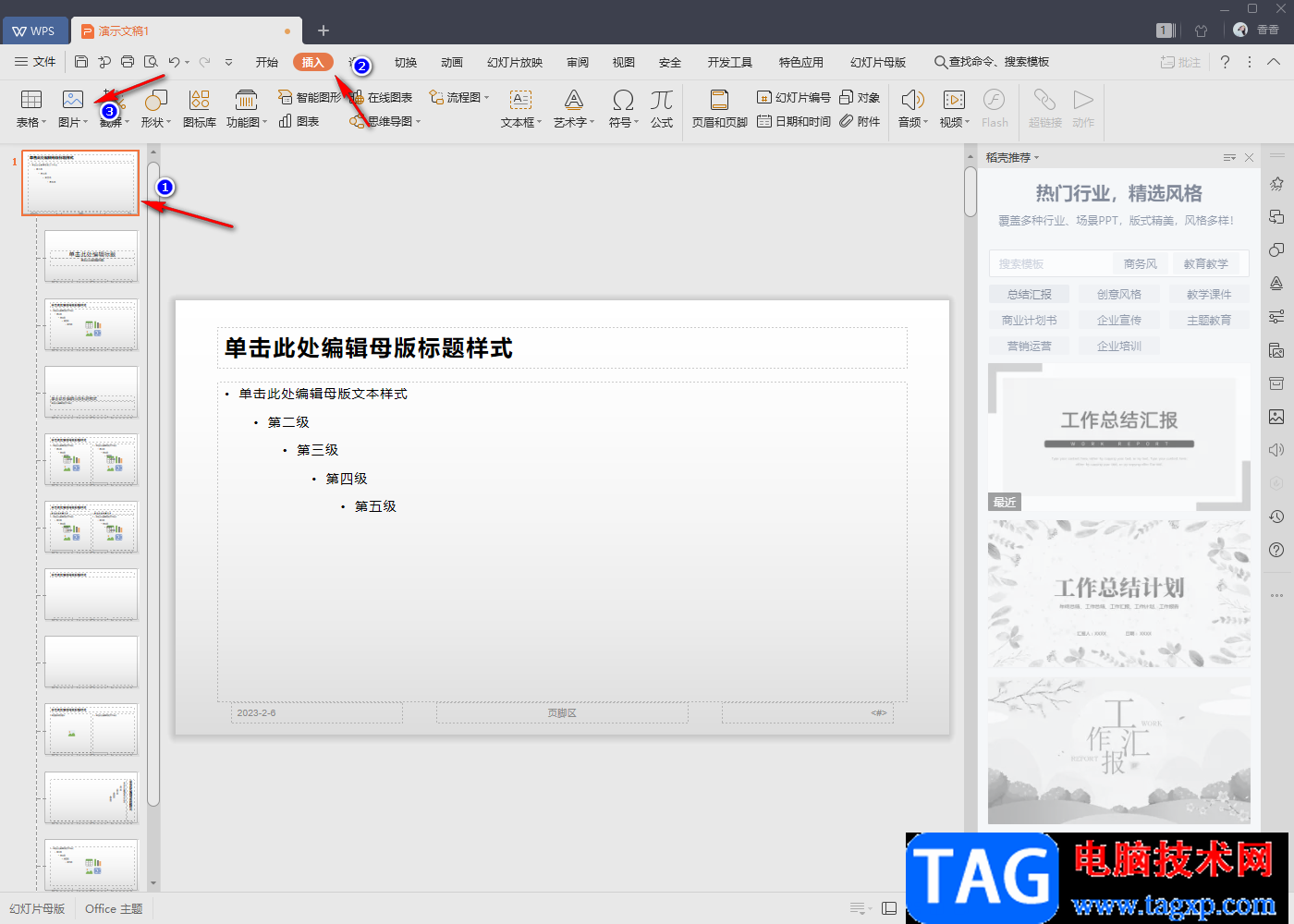Open the more options vertical dots menu
This screenshot has width=1294, height=924.
point(1250,62)
